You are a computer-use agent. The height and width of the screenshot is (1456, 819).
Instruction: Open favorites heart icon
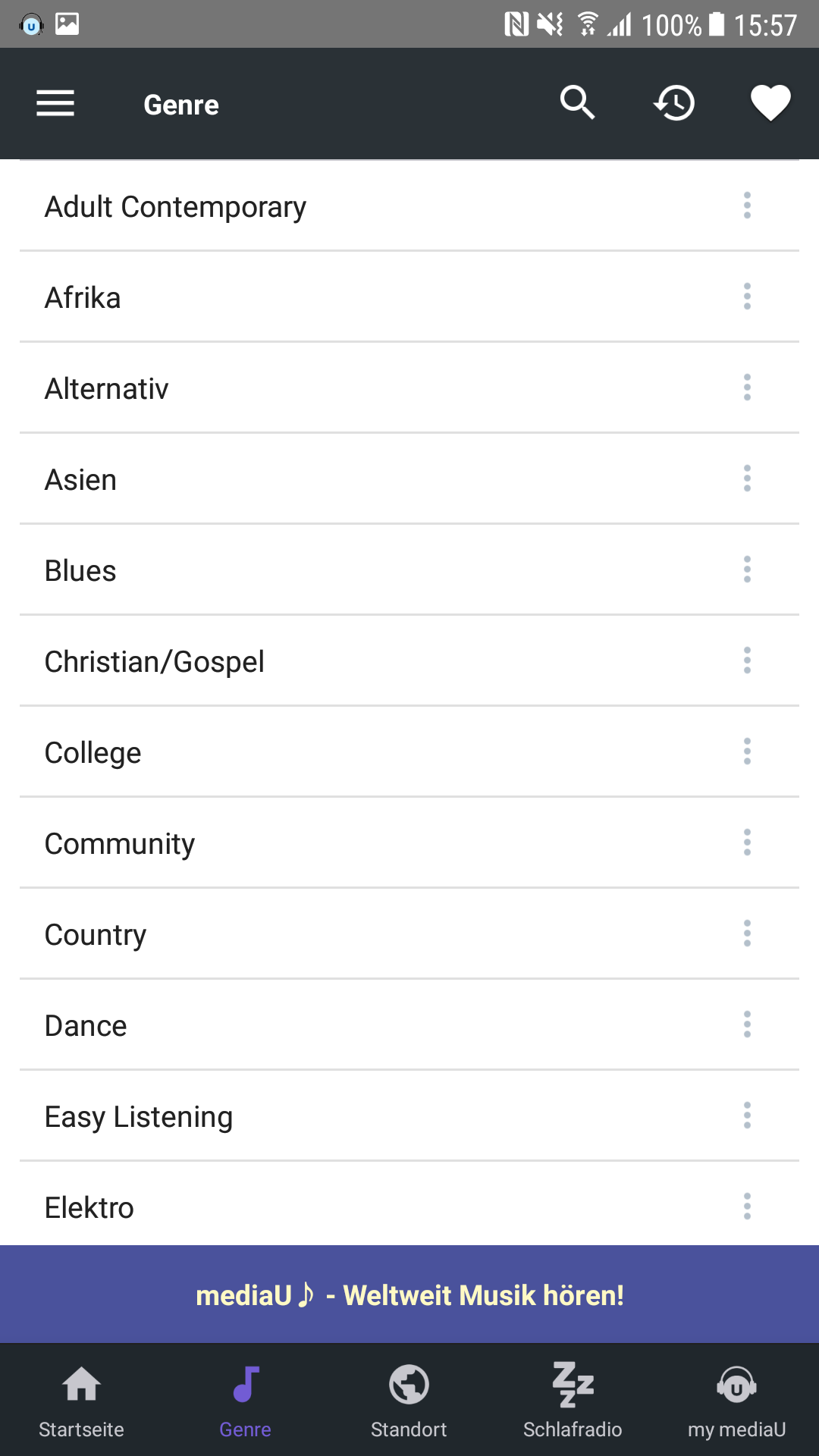click(770, 103)
